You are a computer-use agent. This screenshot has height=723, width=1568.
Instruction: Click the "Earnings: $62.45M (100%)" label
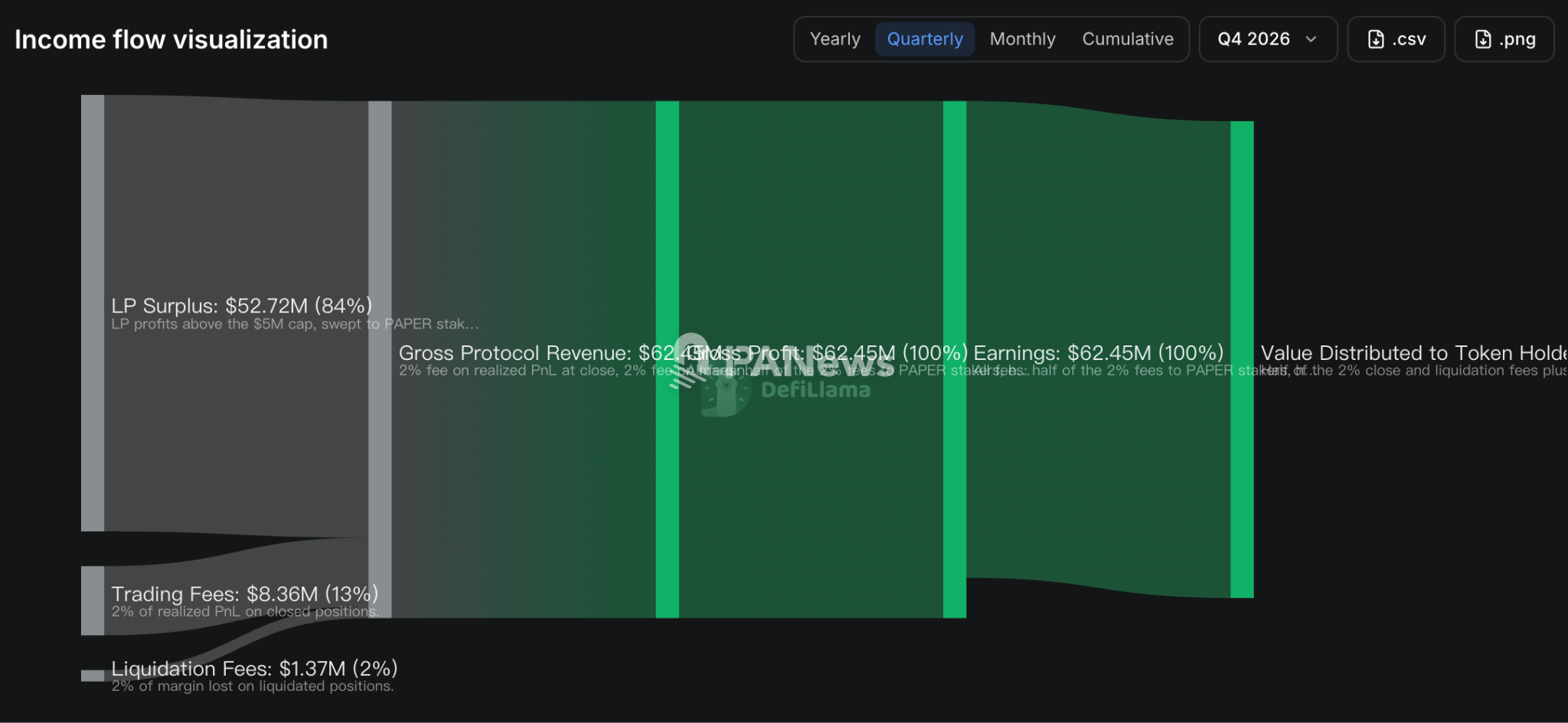[x=1099, y=352]
